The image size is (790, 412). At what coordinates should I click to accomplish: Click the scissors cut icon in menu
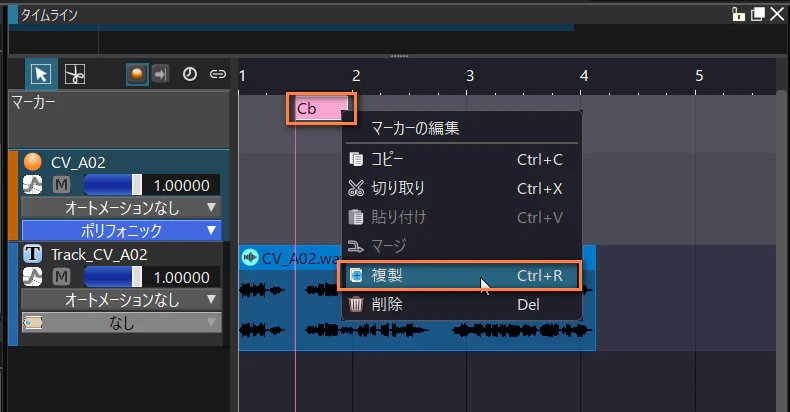[x=356, y=188]
